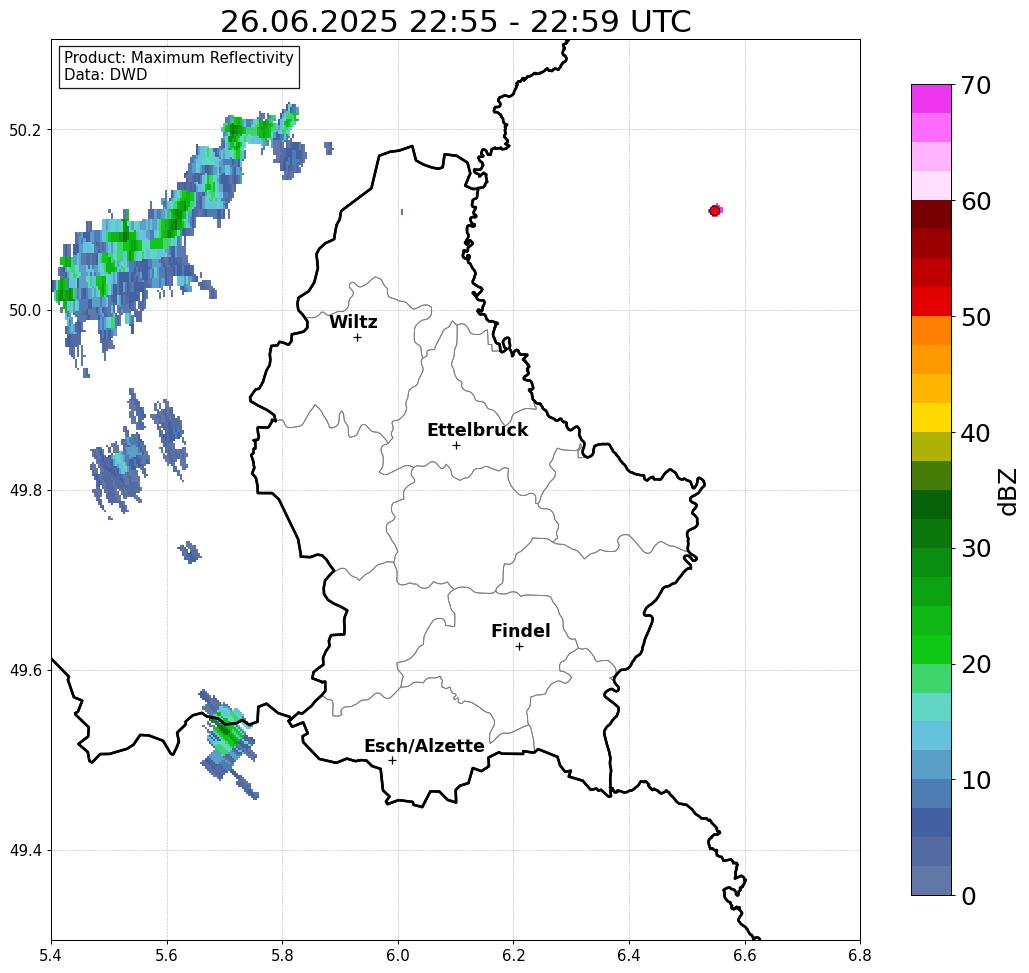
Task: Click the 40 tick label on colorbar
Action: [x=976, y=433]
